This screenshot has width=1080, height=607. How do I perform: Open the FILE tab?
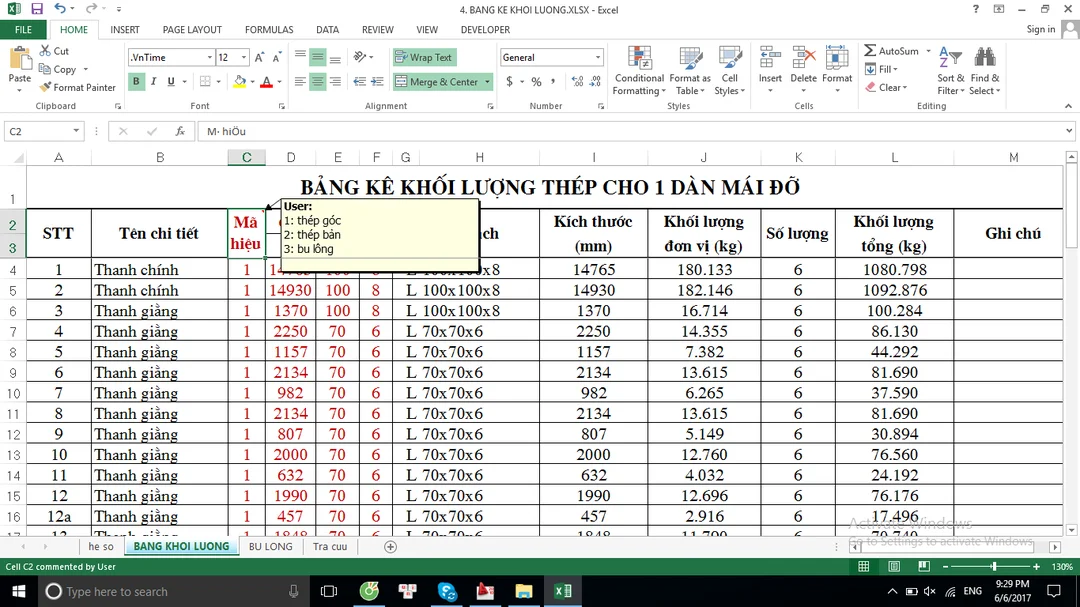click(23, 30)
